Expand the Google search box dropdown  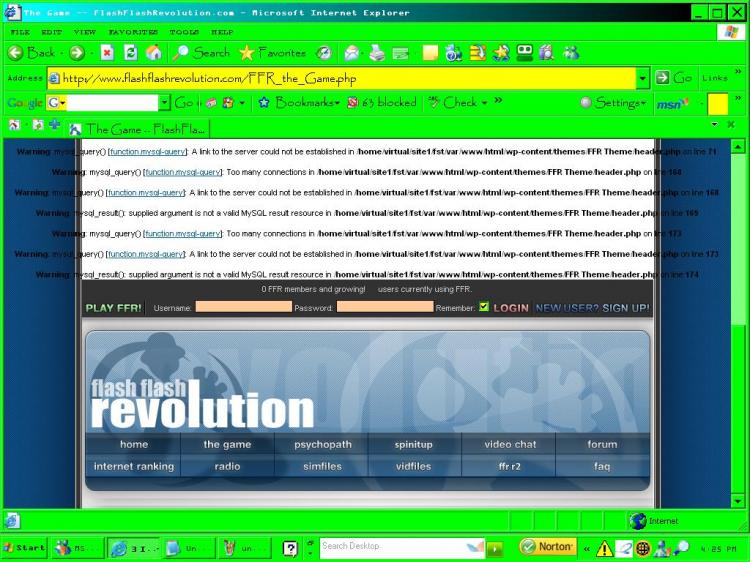click(164, 102)
